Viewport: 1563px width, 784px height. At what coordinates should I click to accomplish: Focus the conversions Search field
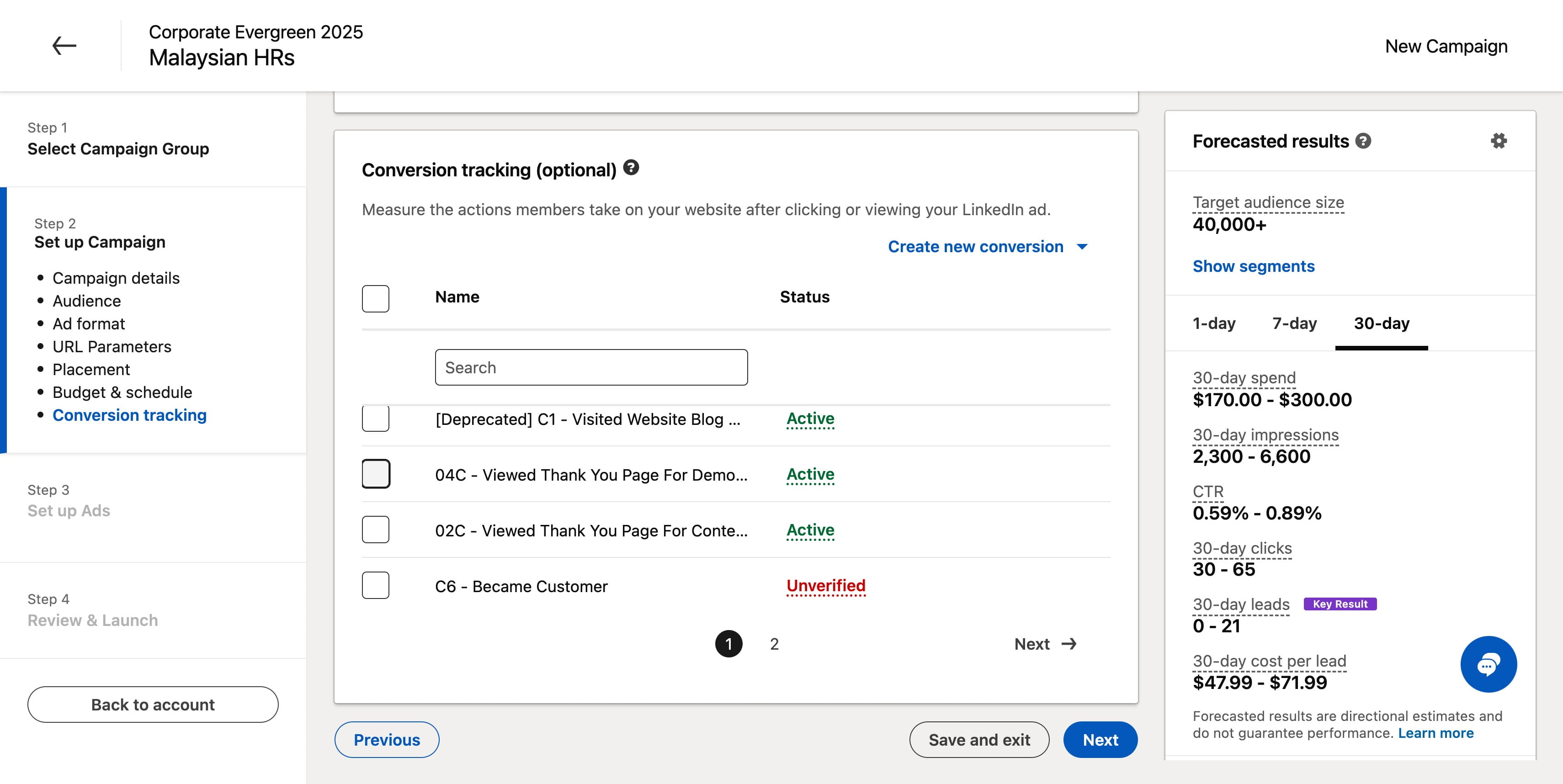591,367
